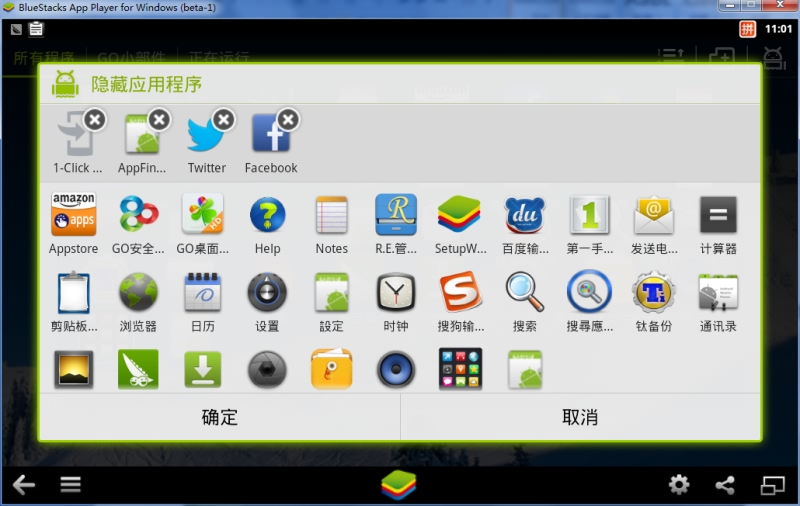Select the Amazon Appstore app icon
This screenshot has height=506, width=800.
coord(73,214)
